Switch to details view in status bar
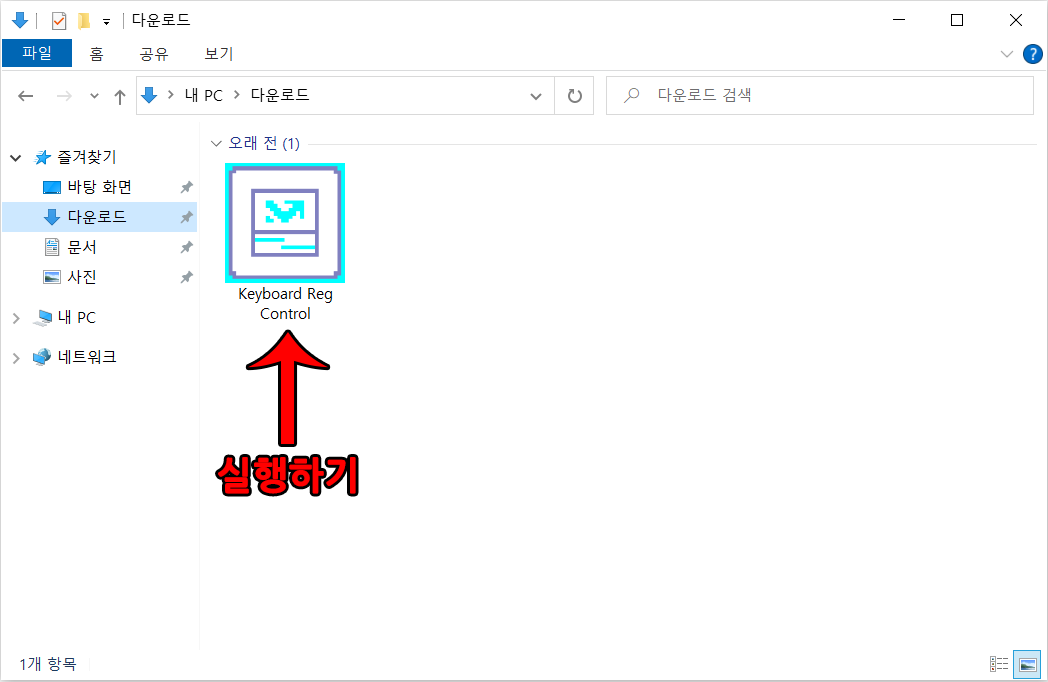1048x682 pixels. point(999,664)
